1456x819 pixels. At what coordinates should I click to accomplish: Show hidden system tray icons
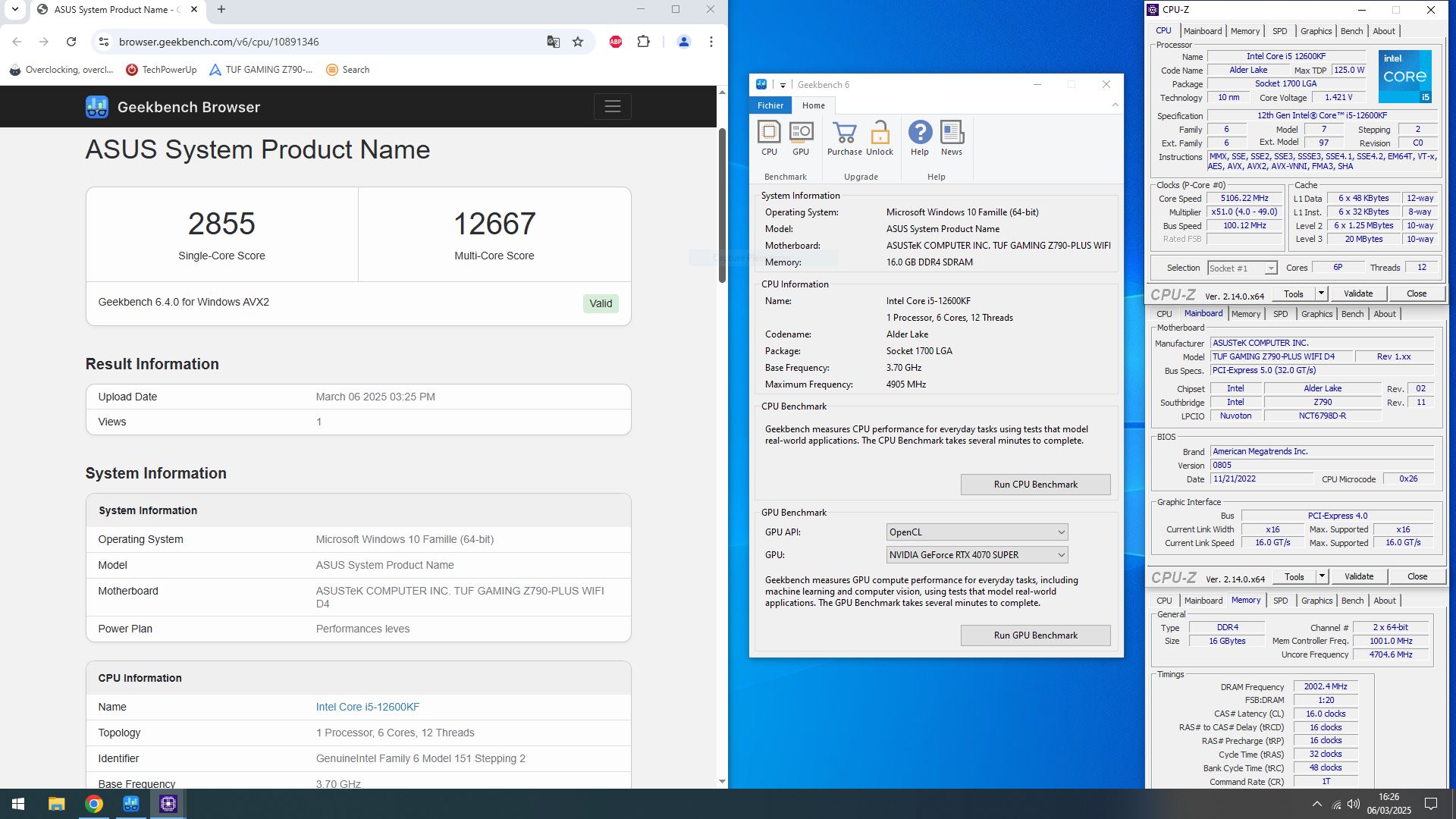(1316, 804)
